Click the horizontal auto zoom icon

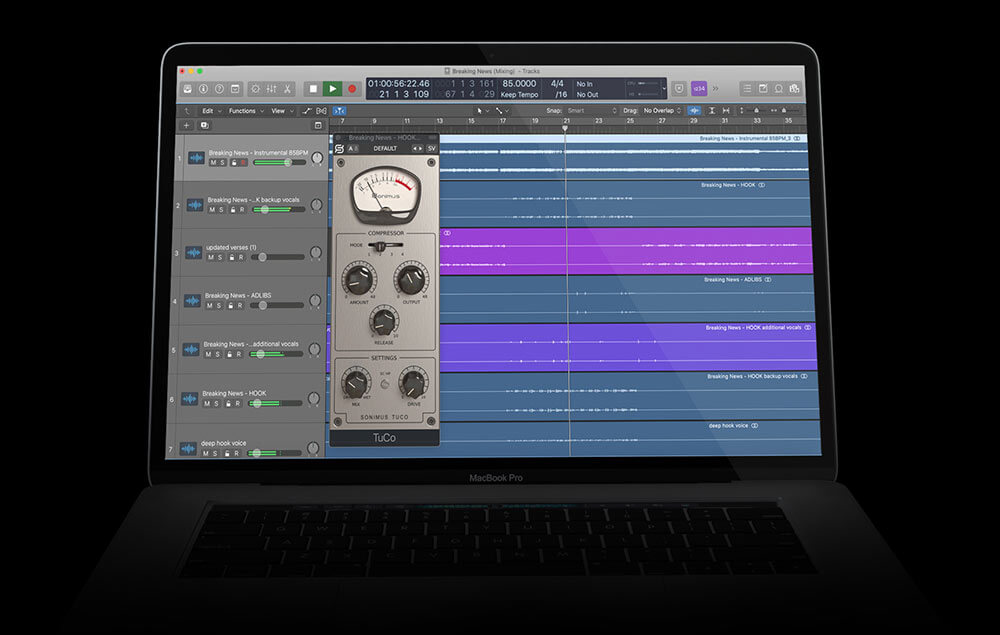[726, 111]
